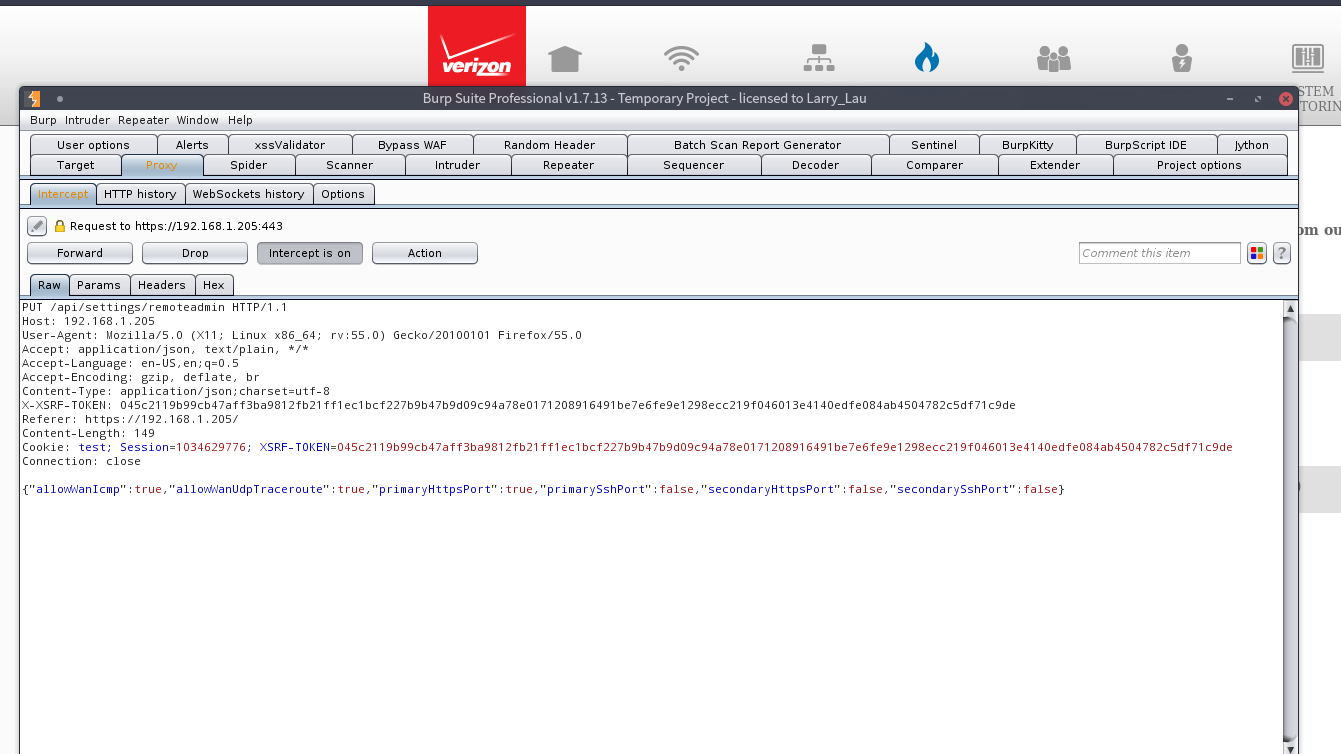
Task: Open the Wi-Fi icon in router navigation
Action: point(681,59)
